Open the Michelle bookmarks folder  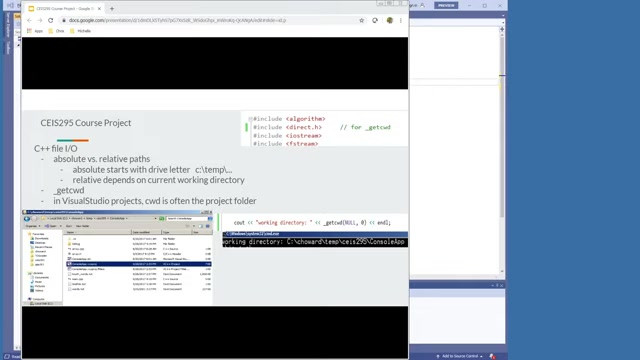point(80,31)
